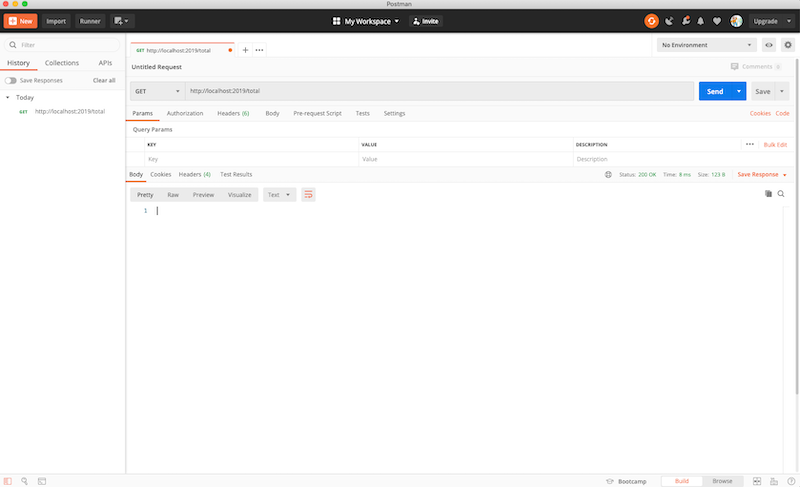Open the request Headers (6) tab
The height and width of the screenshot is (487, 800).
click(x=233, y=113)
